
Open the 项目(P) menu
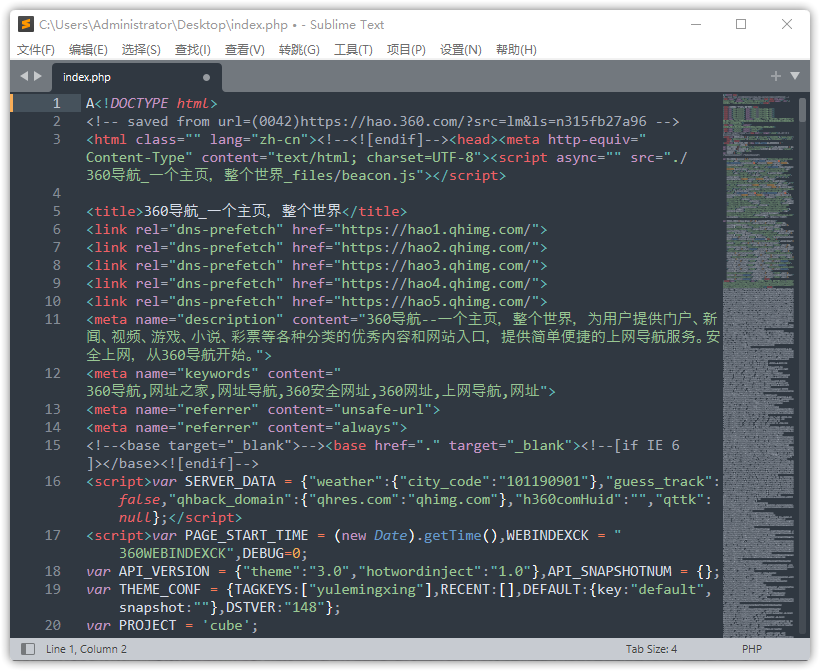[406, 50]
